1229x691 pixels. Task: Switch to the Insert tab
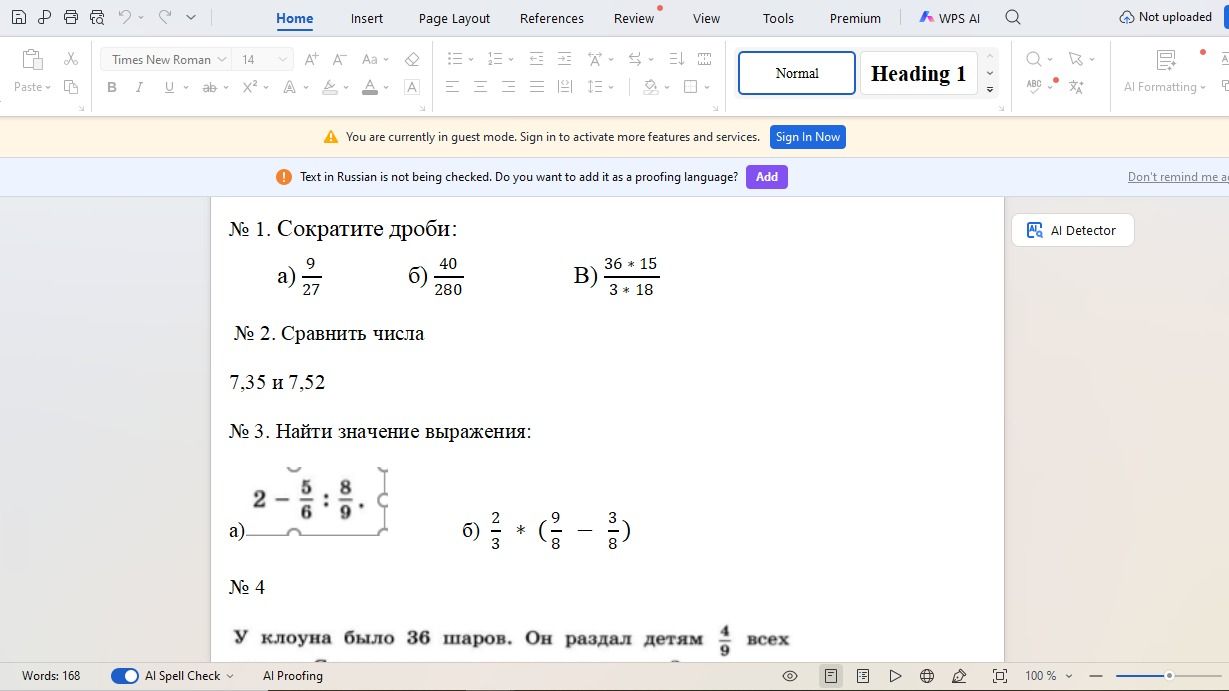tap(367, 18)
